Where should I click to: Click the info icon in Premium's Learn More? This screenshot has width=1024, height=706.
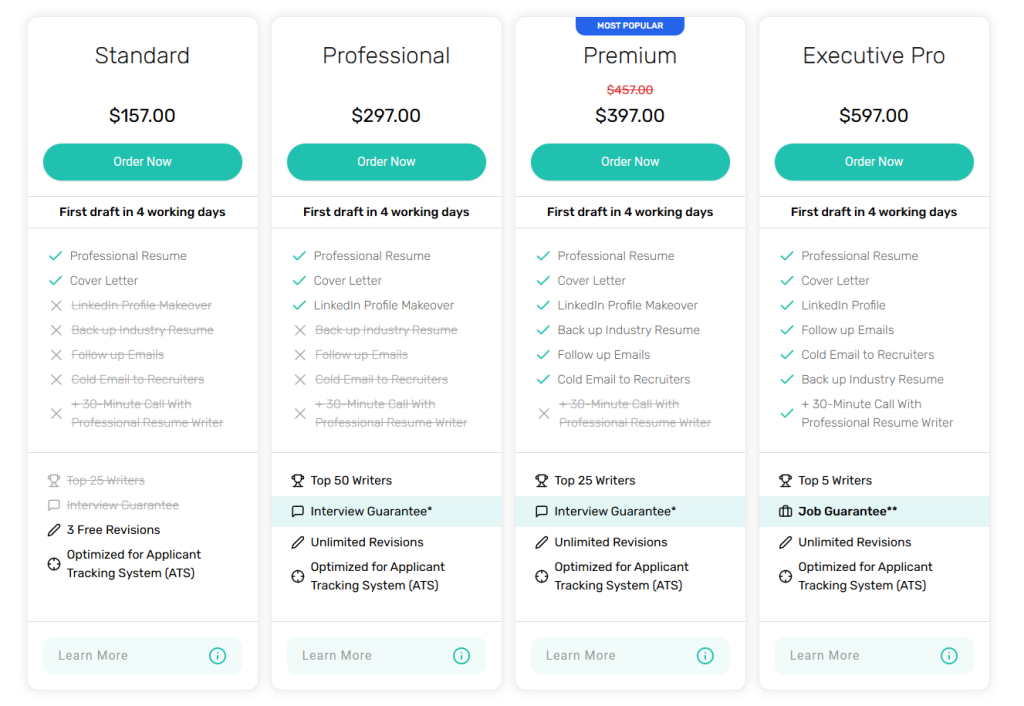(x=705, y=656)
